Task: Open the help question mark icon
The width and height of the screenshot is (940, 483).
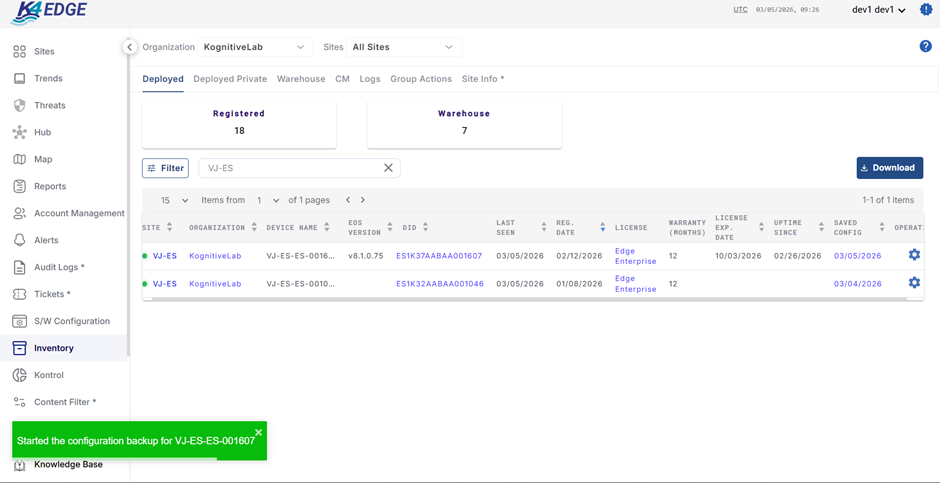Action: pyautogui.click(x=925, y=47)
